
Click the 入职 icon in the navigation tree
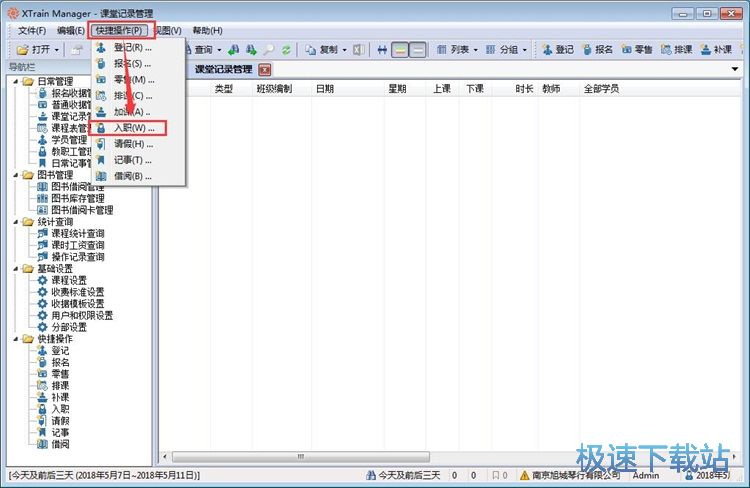[43, 409]
